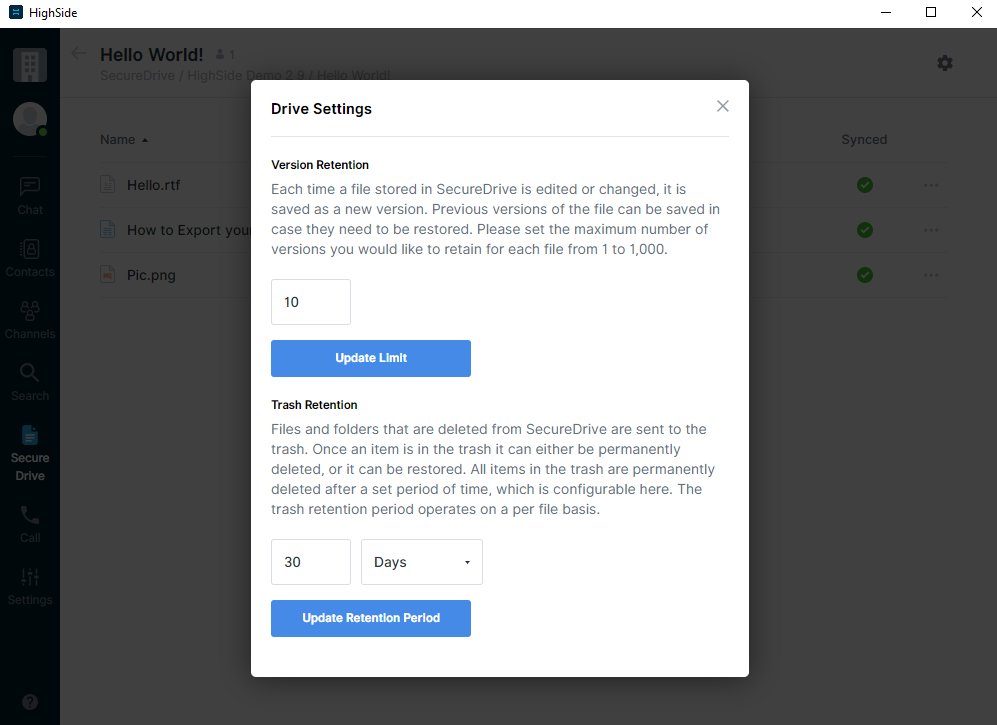Click the HighSide app logo in title bar

16,12
